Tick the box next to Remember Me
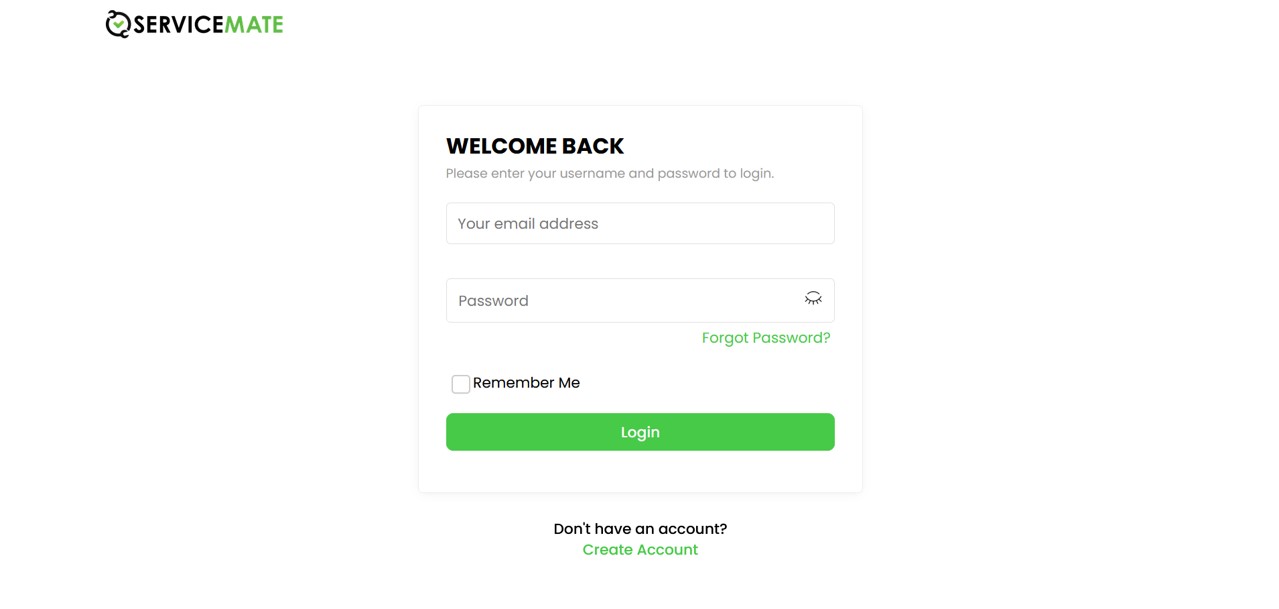 coord(460,383)
